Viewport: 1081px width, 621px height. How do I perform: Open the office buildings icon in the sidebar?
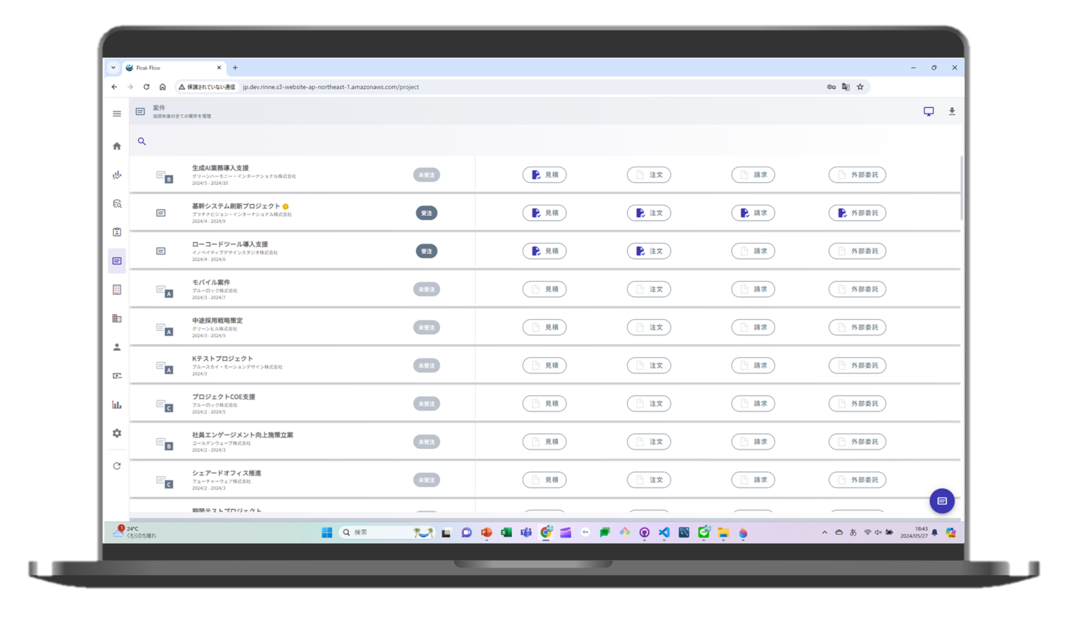pyautogui.click(x=117, y=318)
